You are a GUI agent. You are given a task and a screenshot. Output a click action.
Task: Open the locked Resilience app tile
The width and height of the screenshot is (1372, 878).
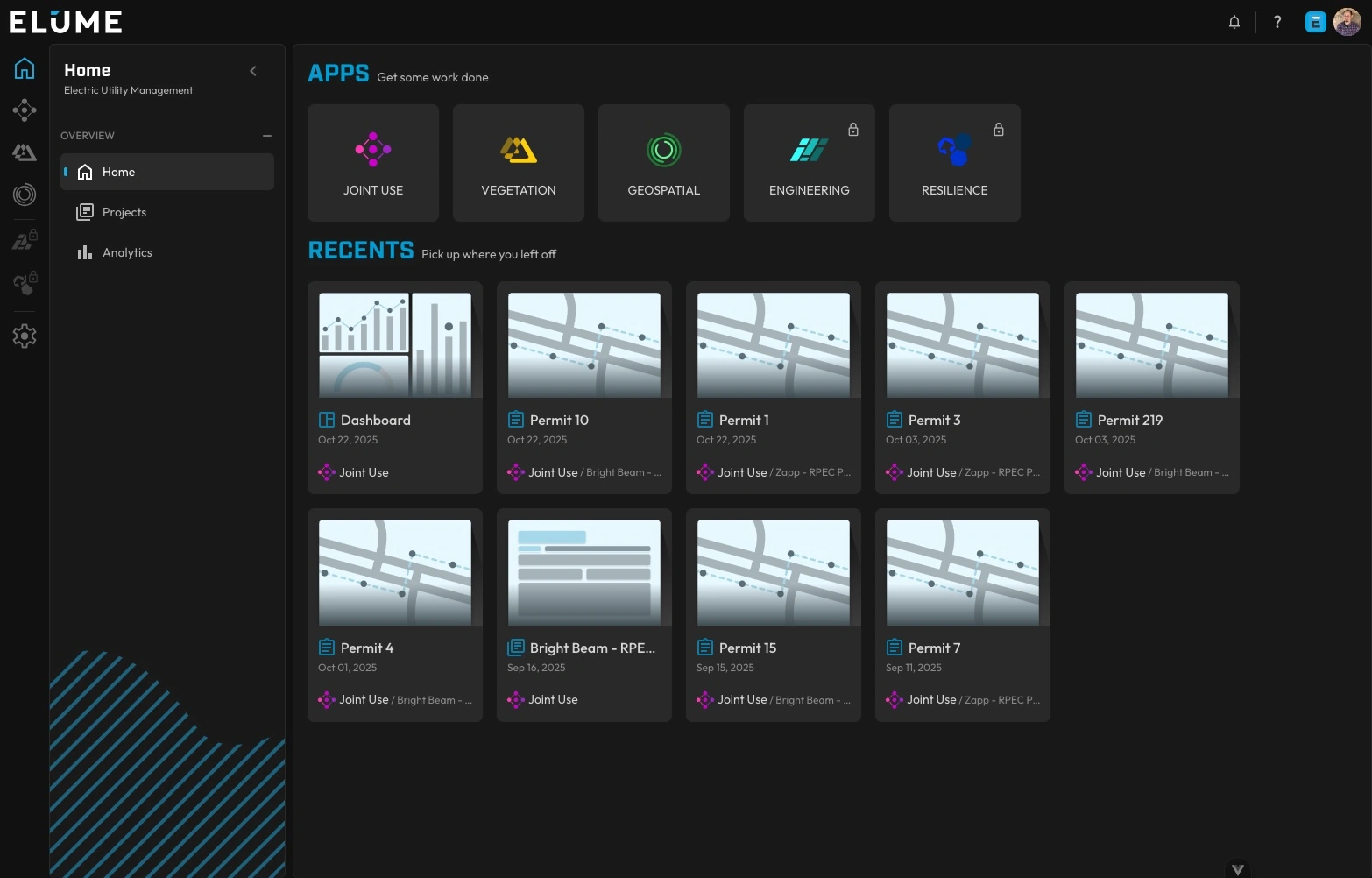954,163
